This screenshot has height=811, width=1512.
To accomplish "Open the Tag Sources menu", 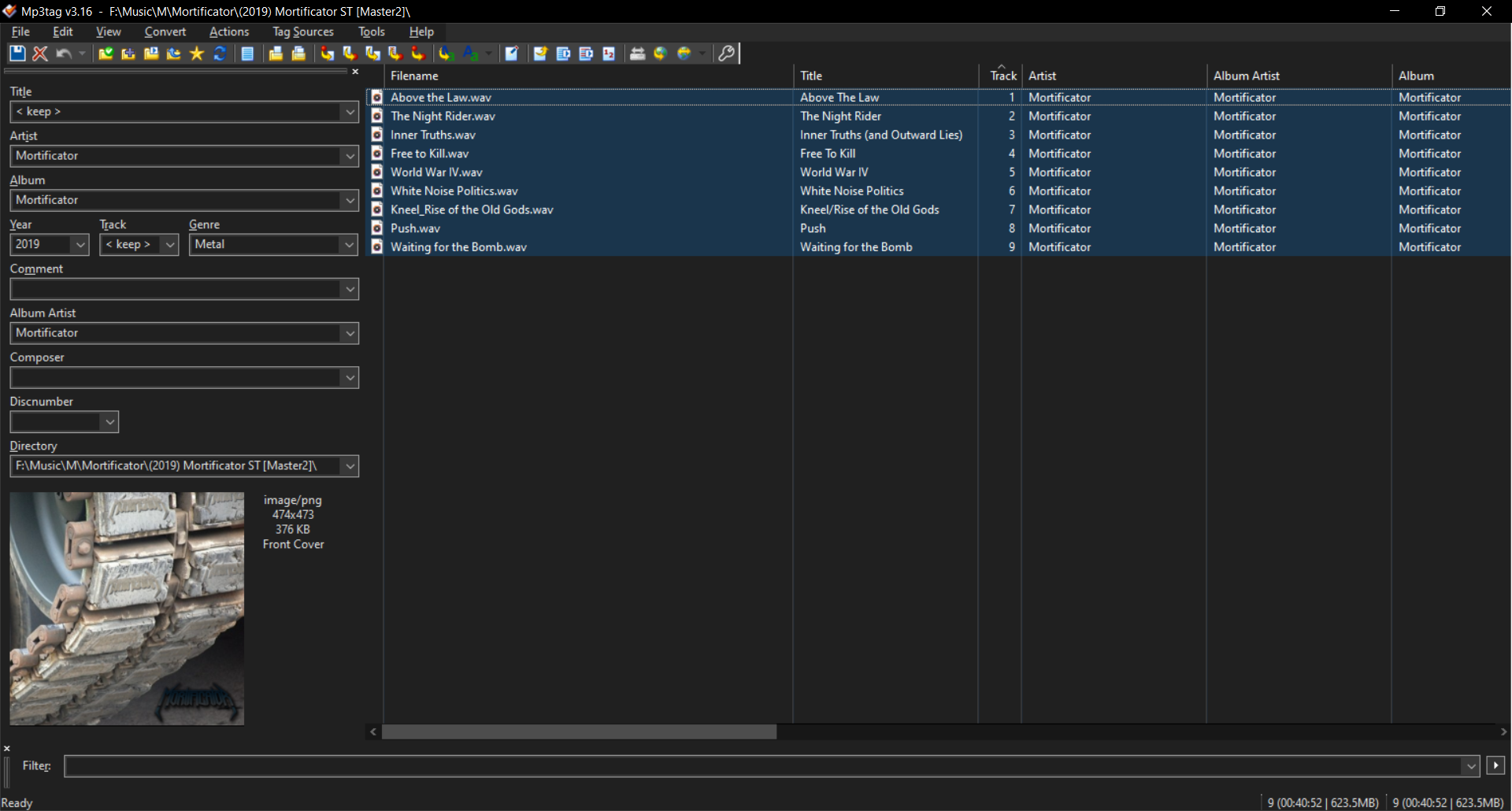I will (302, 31).
